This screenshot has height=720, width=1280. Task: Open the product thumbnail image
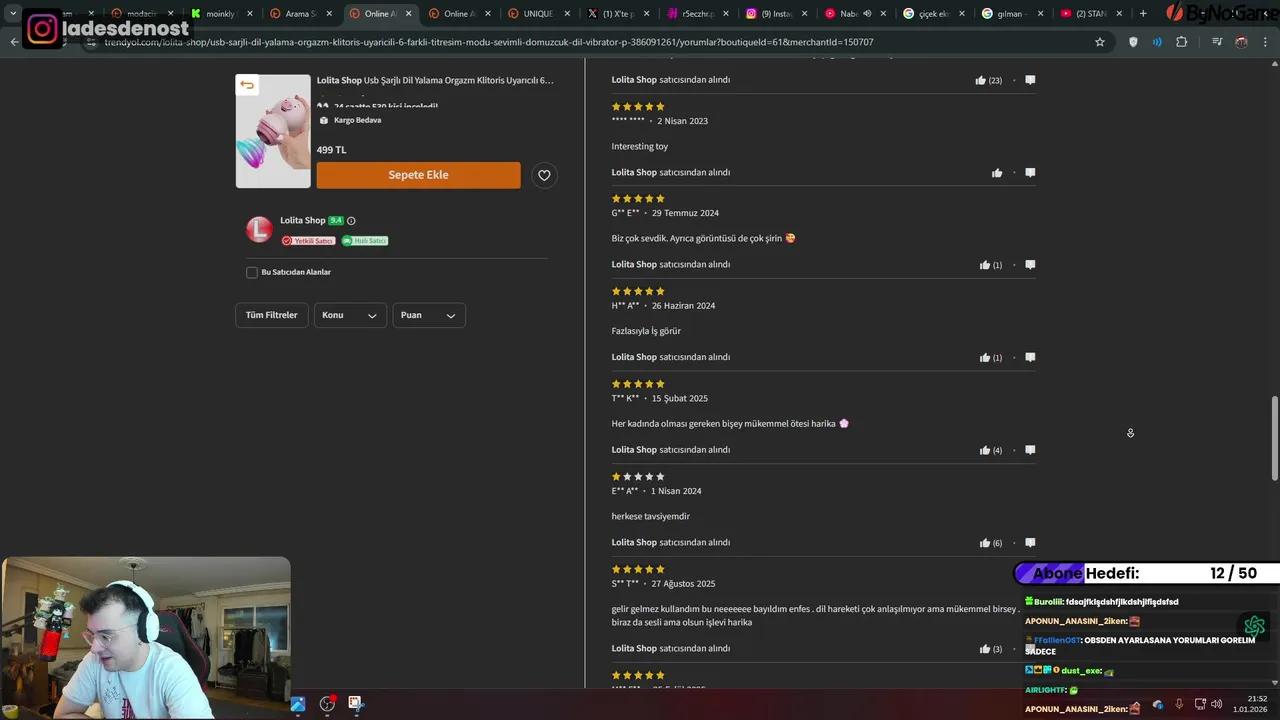(273, 131)
